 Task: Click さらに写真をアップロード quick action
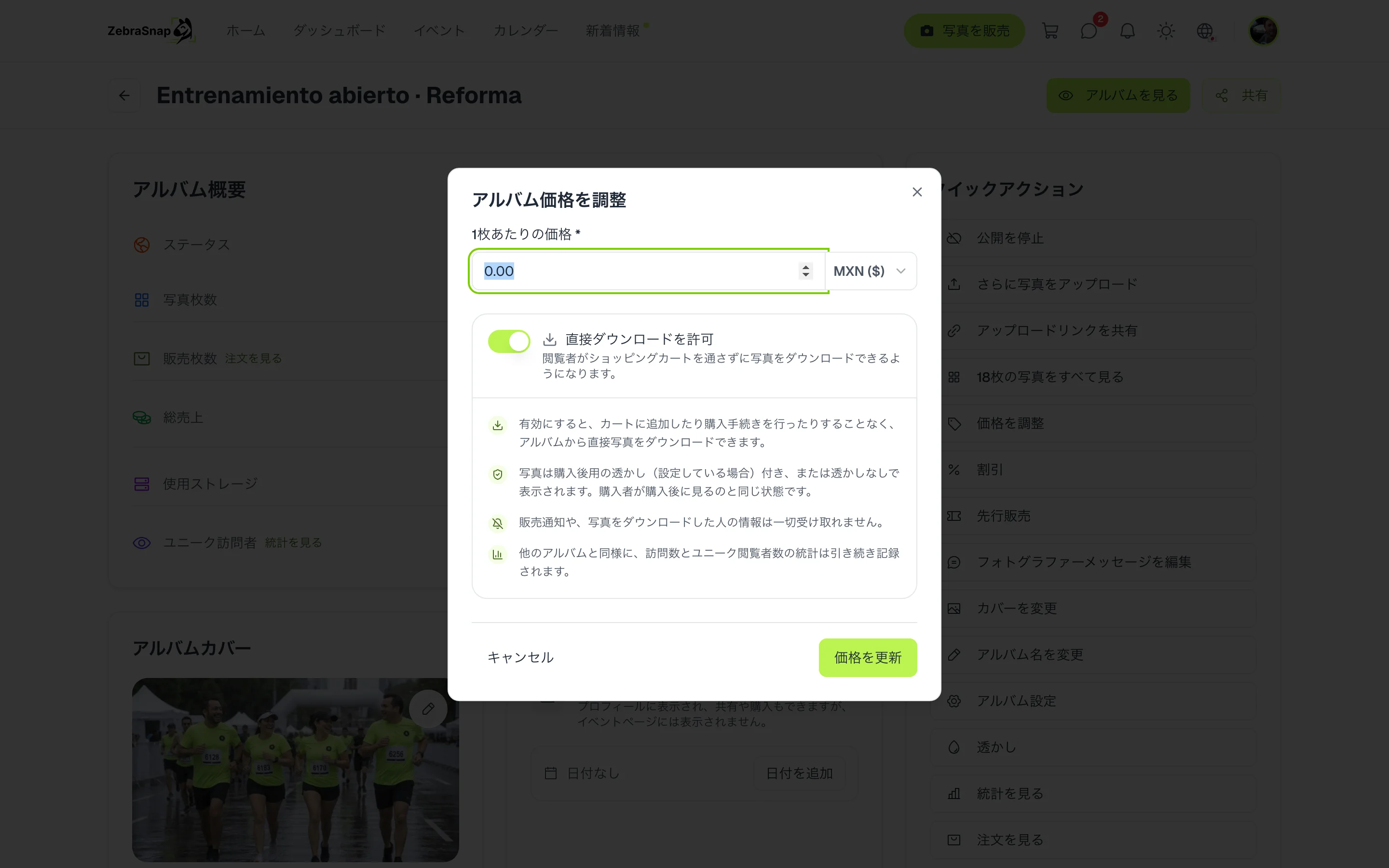pos(1093,284)
